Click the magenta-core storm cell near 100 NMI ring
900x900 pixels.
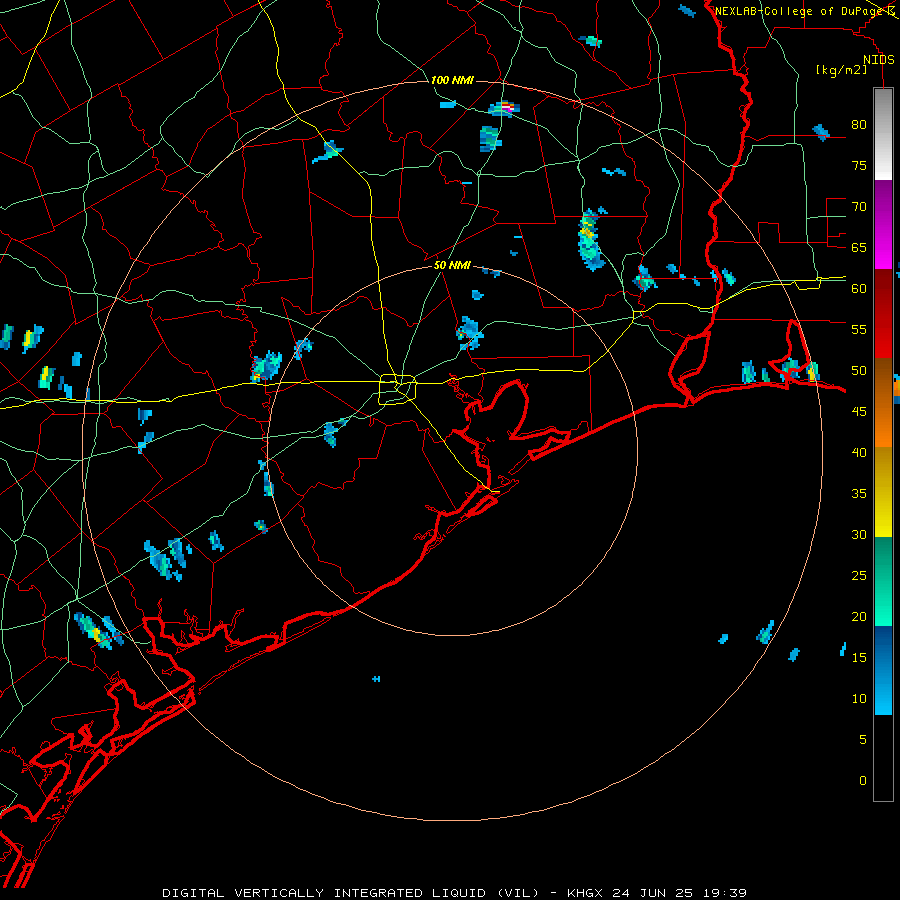(x=504, y=108)
